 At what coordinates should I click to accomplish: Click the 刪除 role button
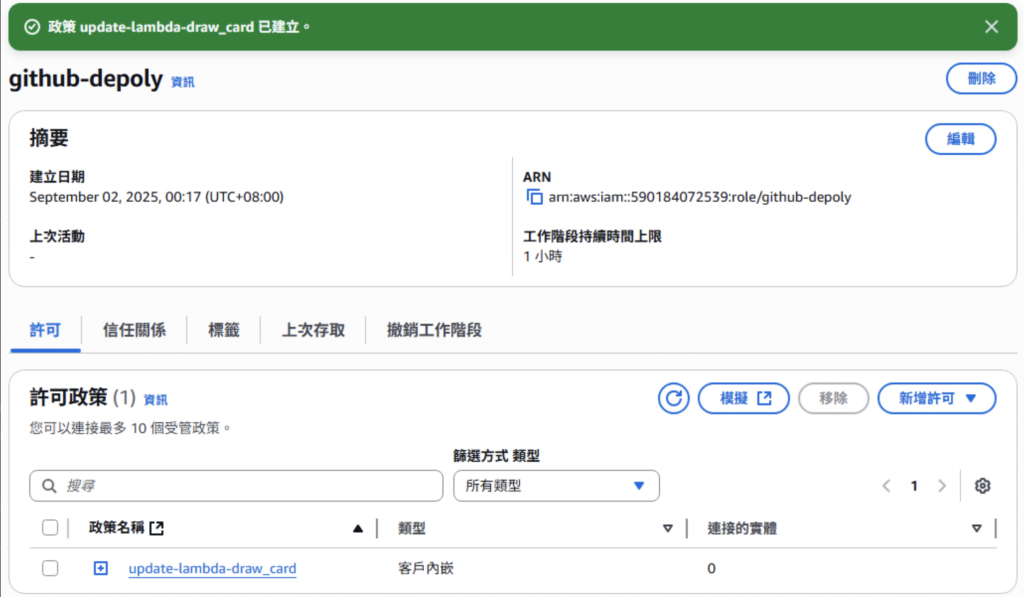[x=981, y=78]
